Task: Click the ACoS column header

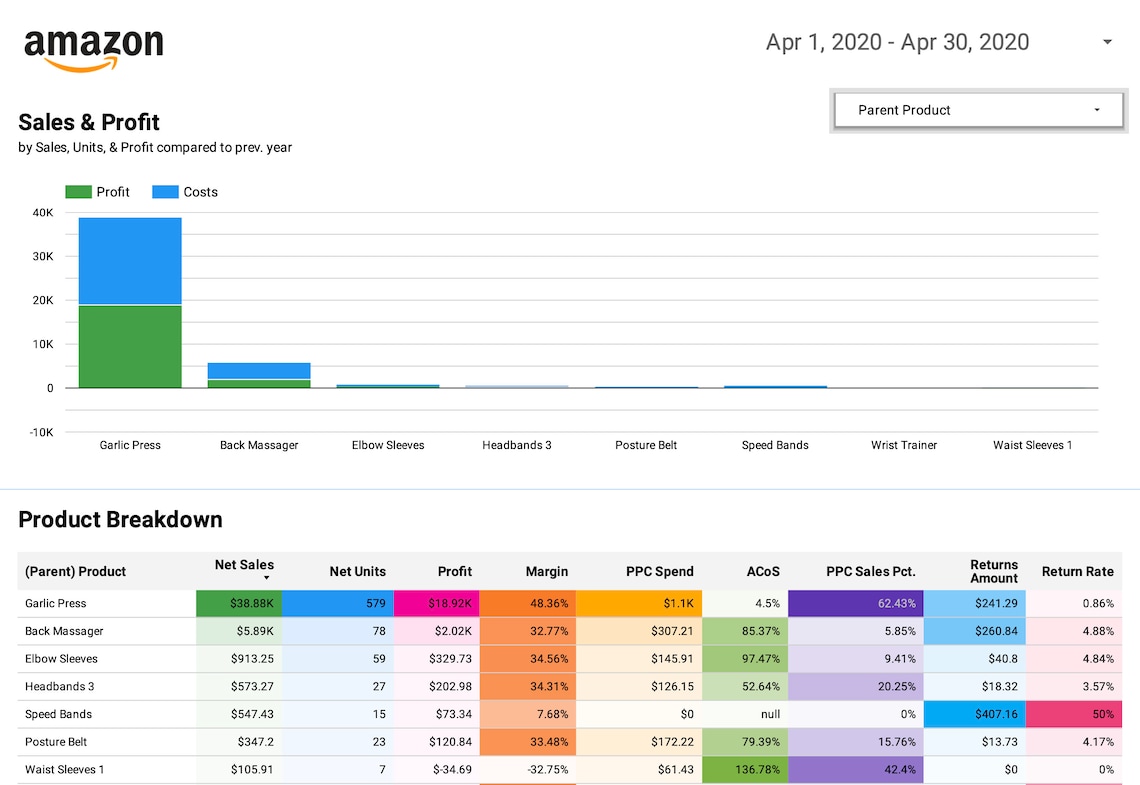Action: [763, 571]
